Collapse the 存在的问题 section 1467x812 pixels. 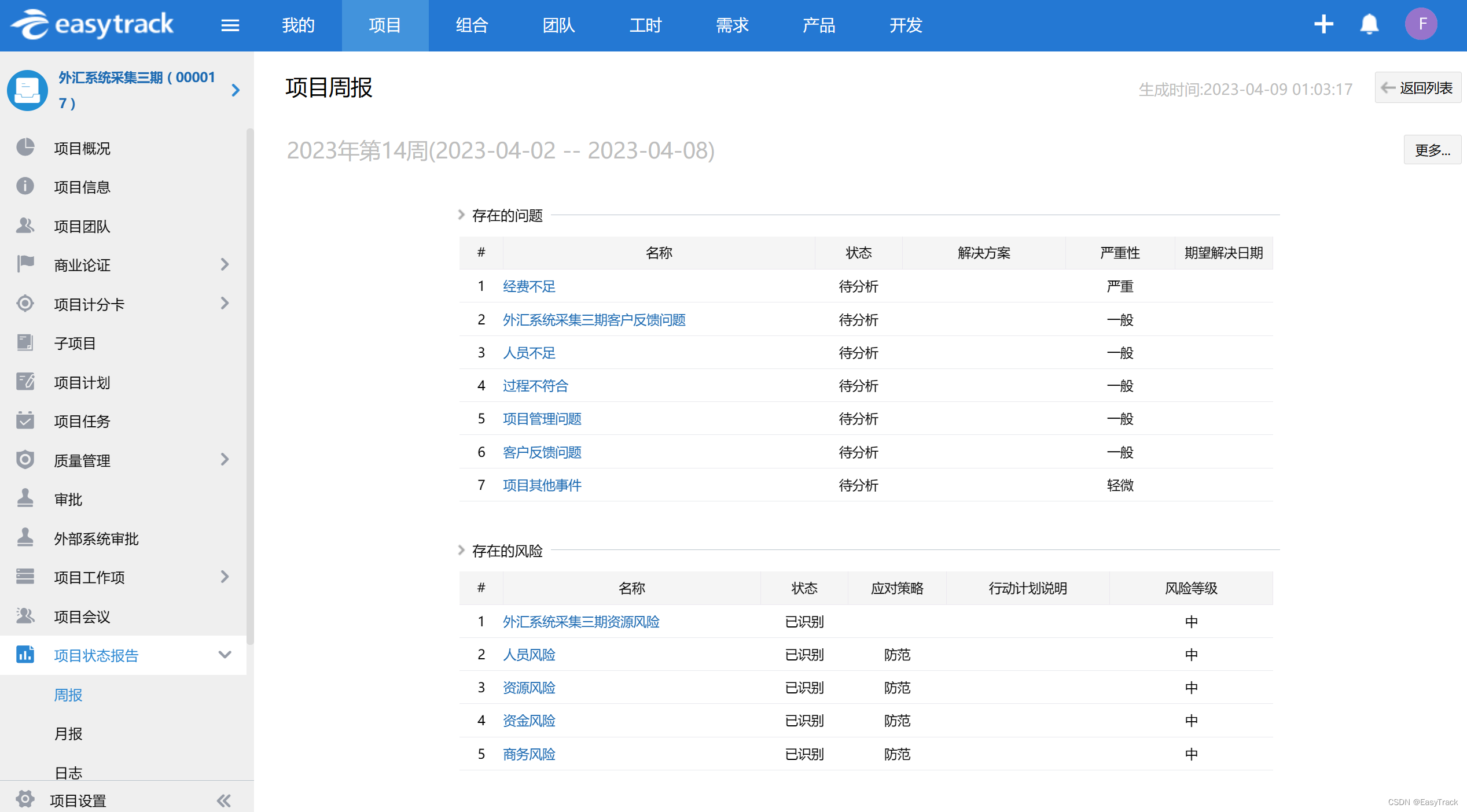pos(461,215)
